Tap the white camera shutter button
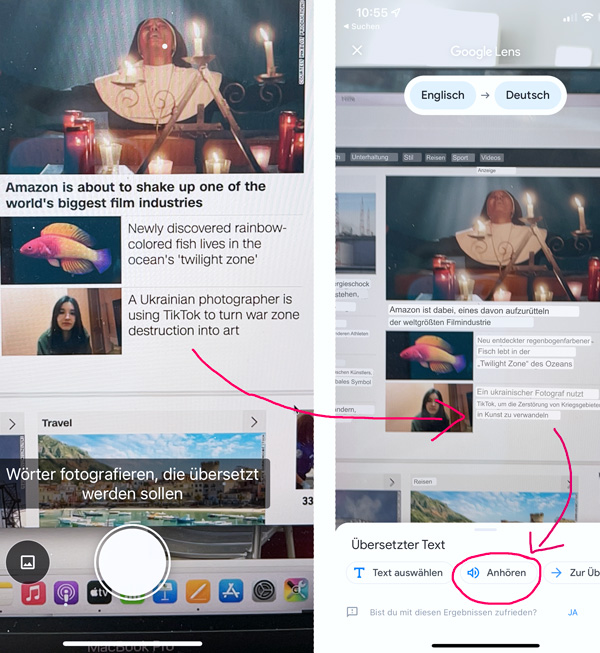Image resolution: width=600 pixels, height=653 pixels. coord(132,562)
